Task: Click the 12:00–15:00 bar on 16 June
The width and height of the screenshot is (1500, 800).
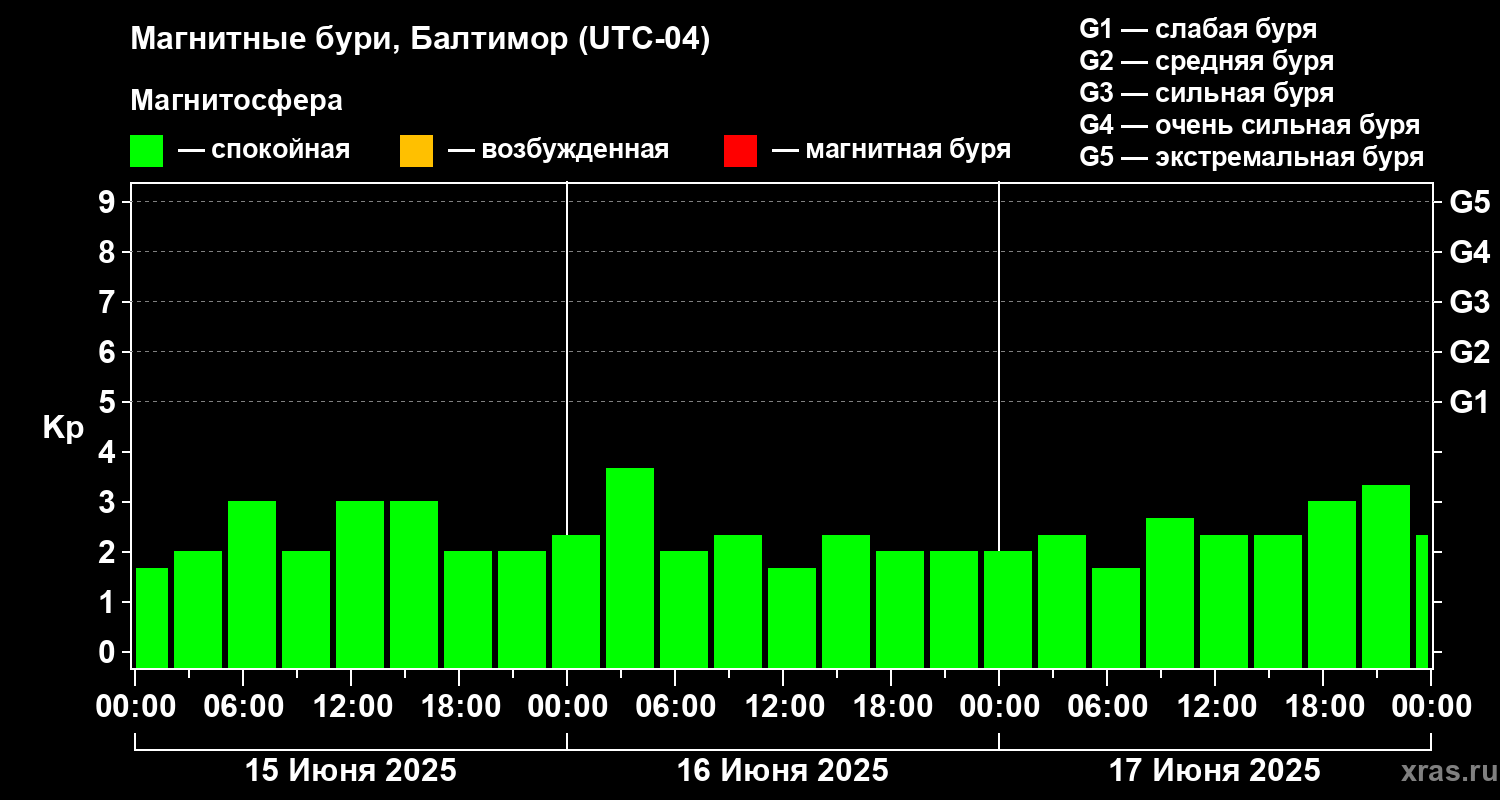Action: pos(792,618)
